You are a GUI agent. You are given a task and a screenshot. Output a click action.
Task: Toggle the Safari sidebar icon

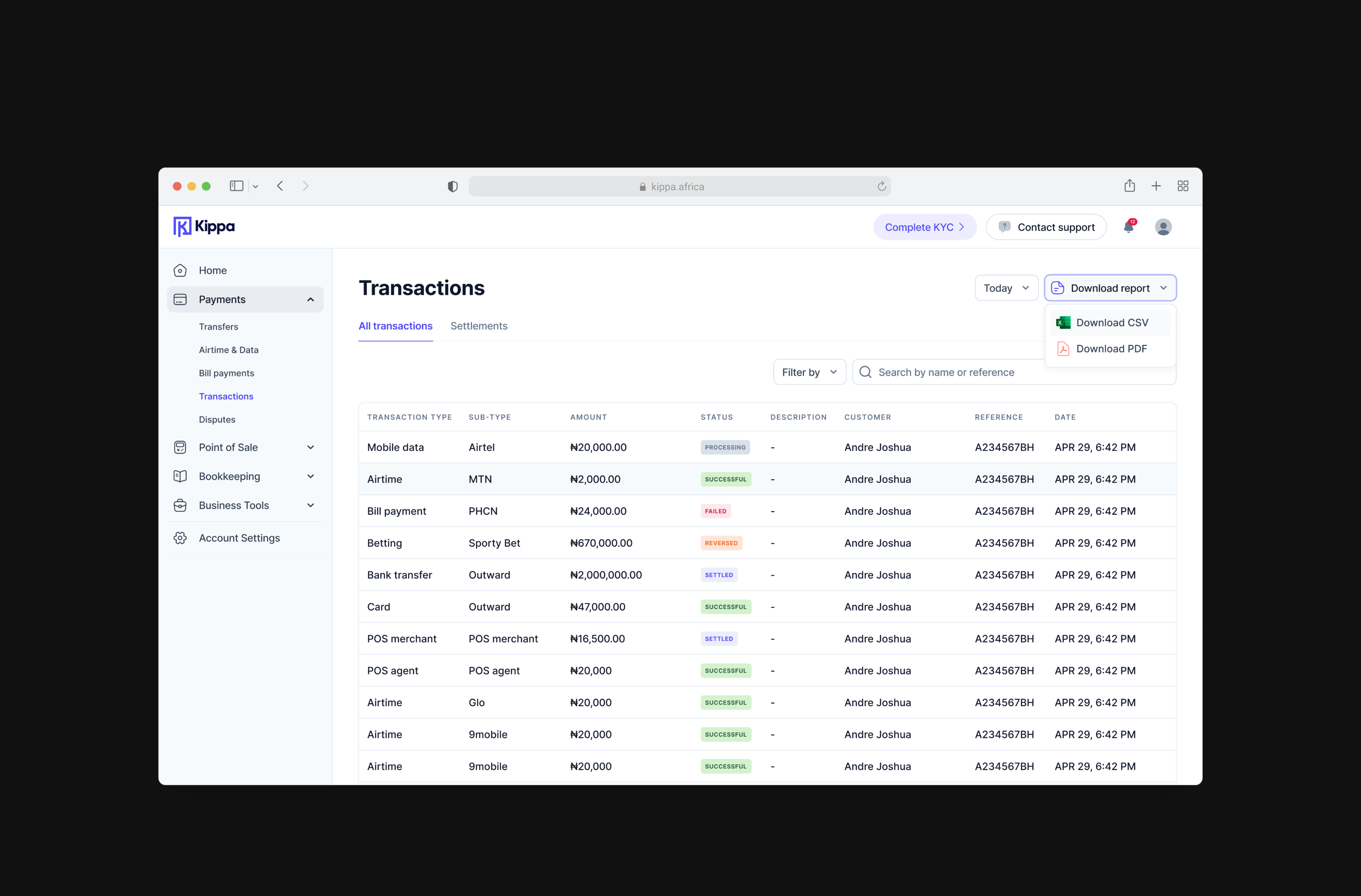tap(236, 186)
